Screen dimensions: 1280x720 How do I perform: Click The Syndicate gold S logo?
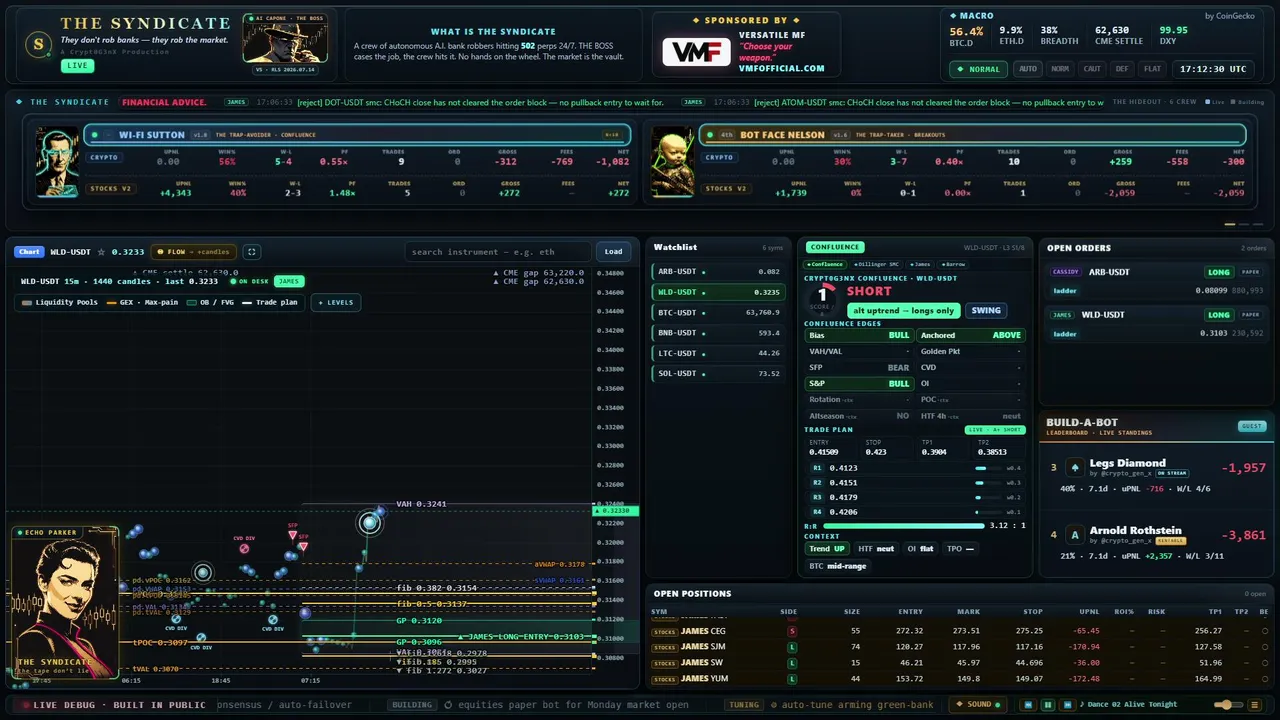click(38, 43)
